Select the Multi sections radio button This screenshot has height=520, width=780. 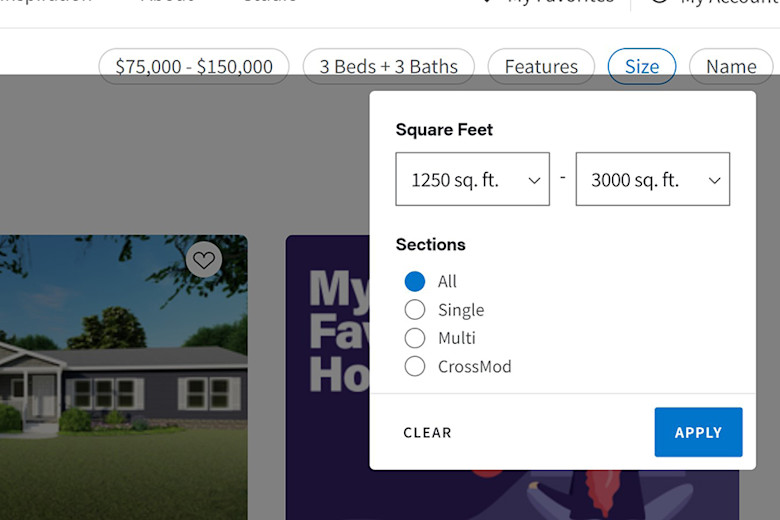(x=415, y=338)
